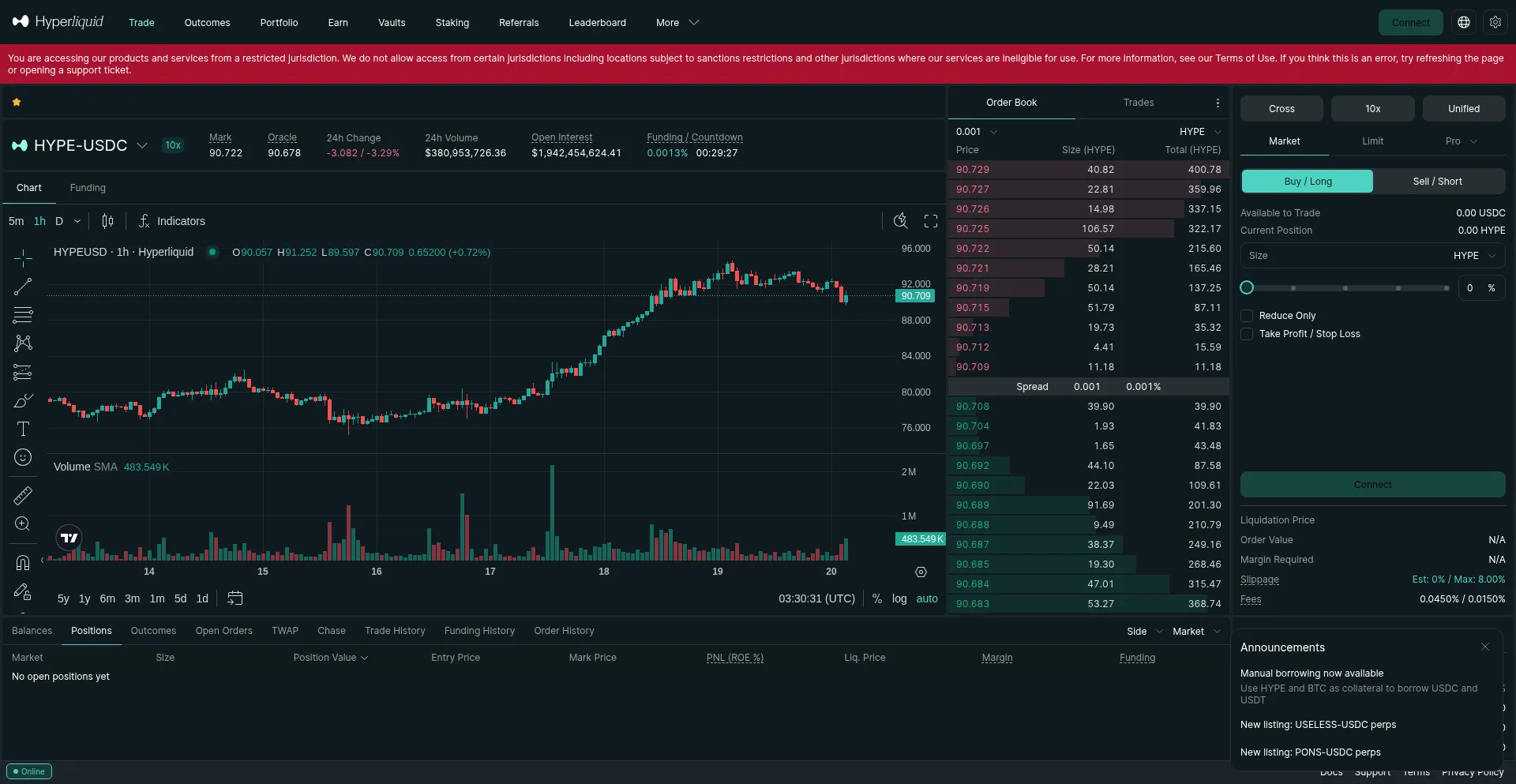
Task: Enable Reduce Only checkbox
Action: coord(1247,316)
